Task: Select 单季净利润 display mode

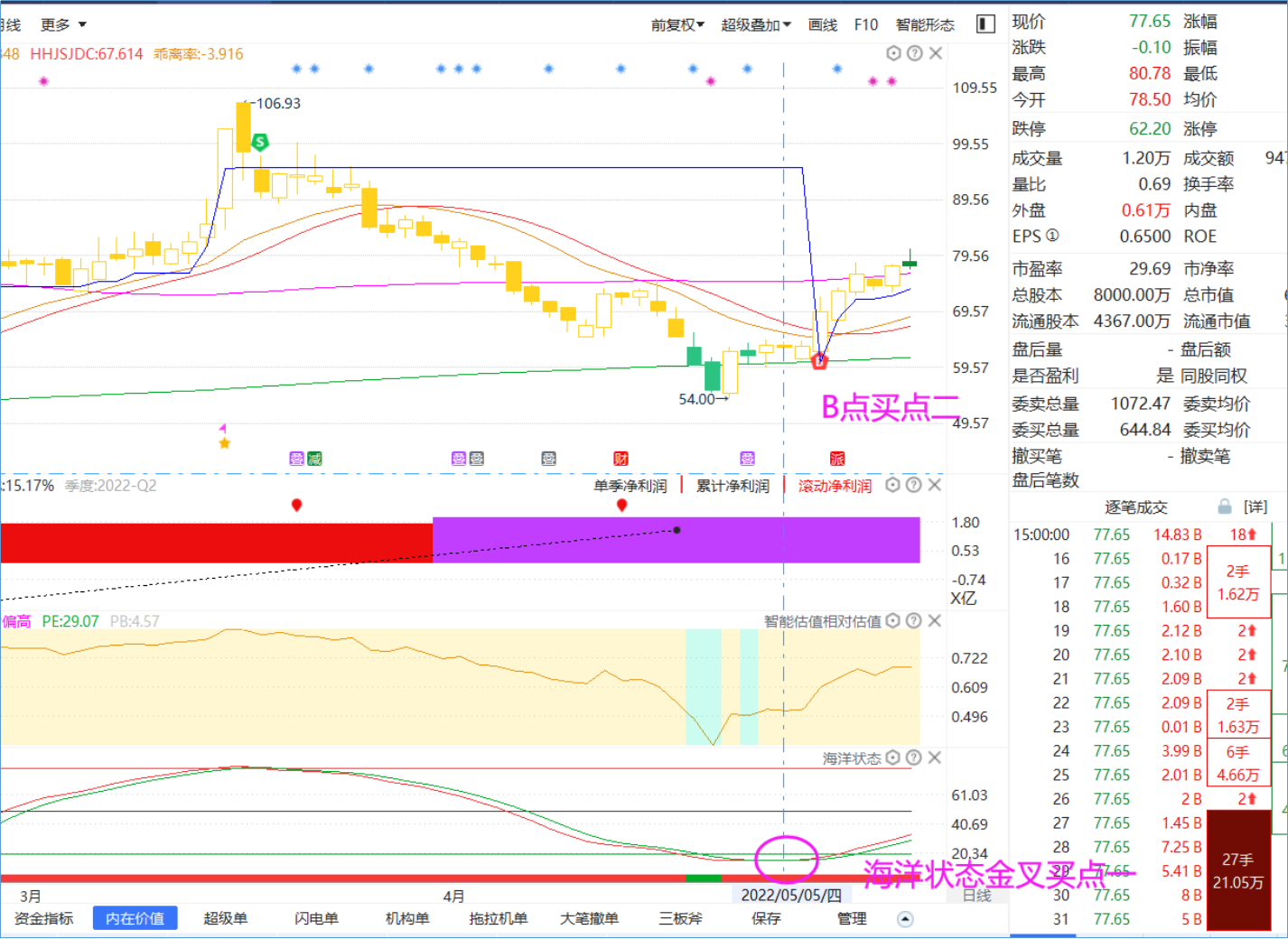Action: [630, 486]
